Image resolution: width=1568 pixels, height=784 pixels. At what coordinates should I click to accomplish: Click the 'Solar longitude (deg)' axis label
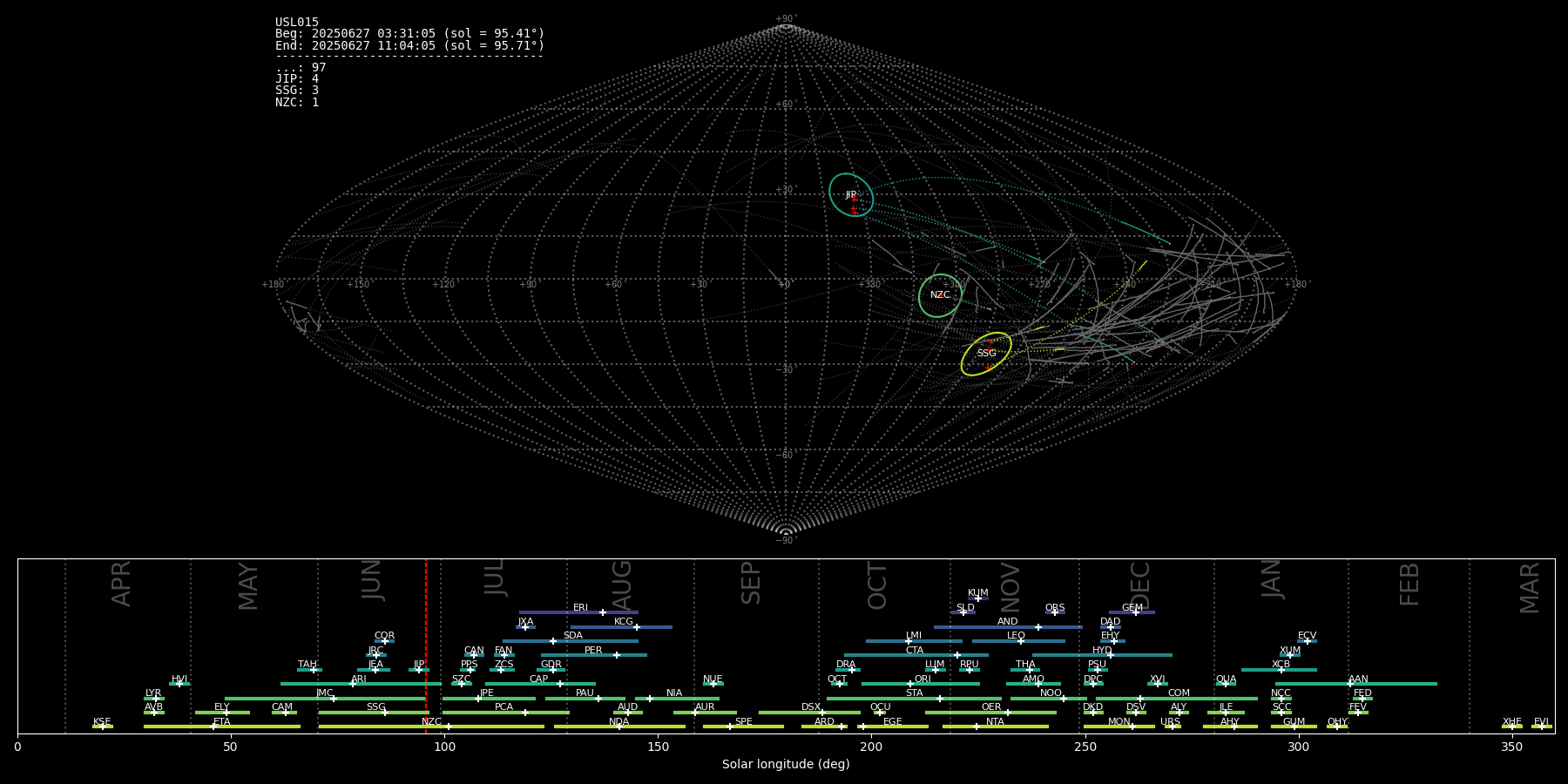[x=786, y=764]
